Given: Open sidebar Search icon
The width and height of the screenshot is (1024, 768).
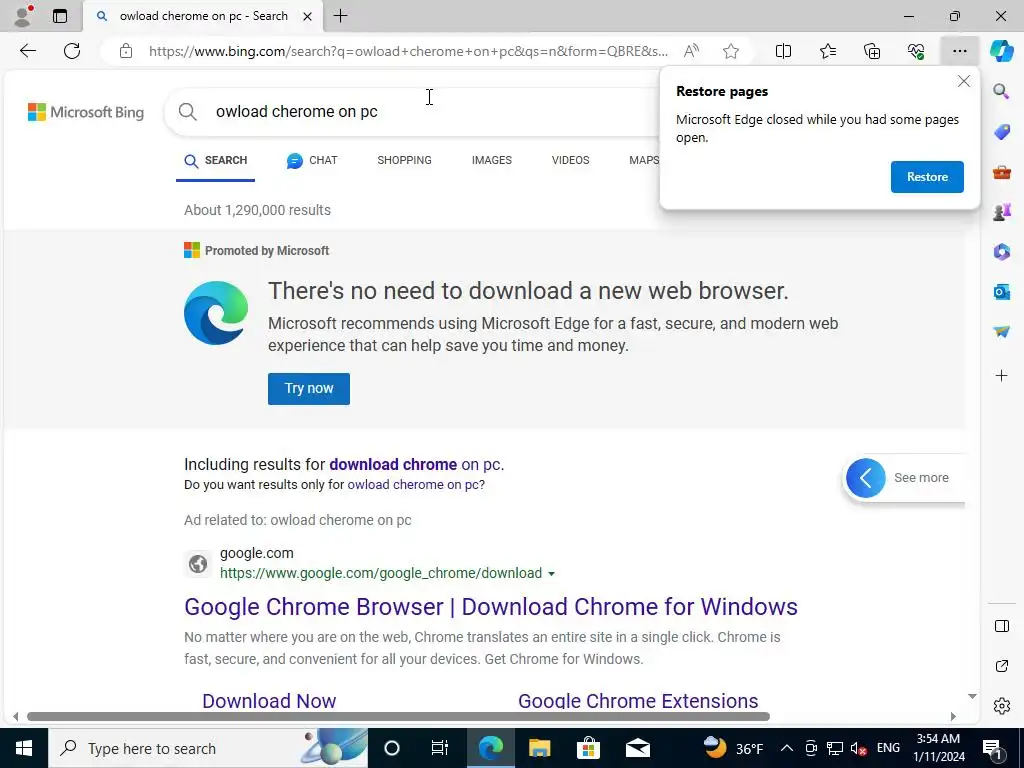Looking at the screenshot, I should point(1001,91).
